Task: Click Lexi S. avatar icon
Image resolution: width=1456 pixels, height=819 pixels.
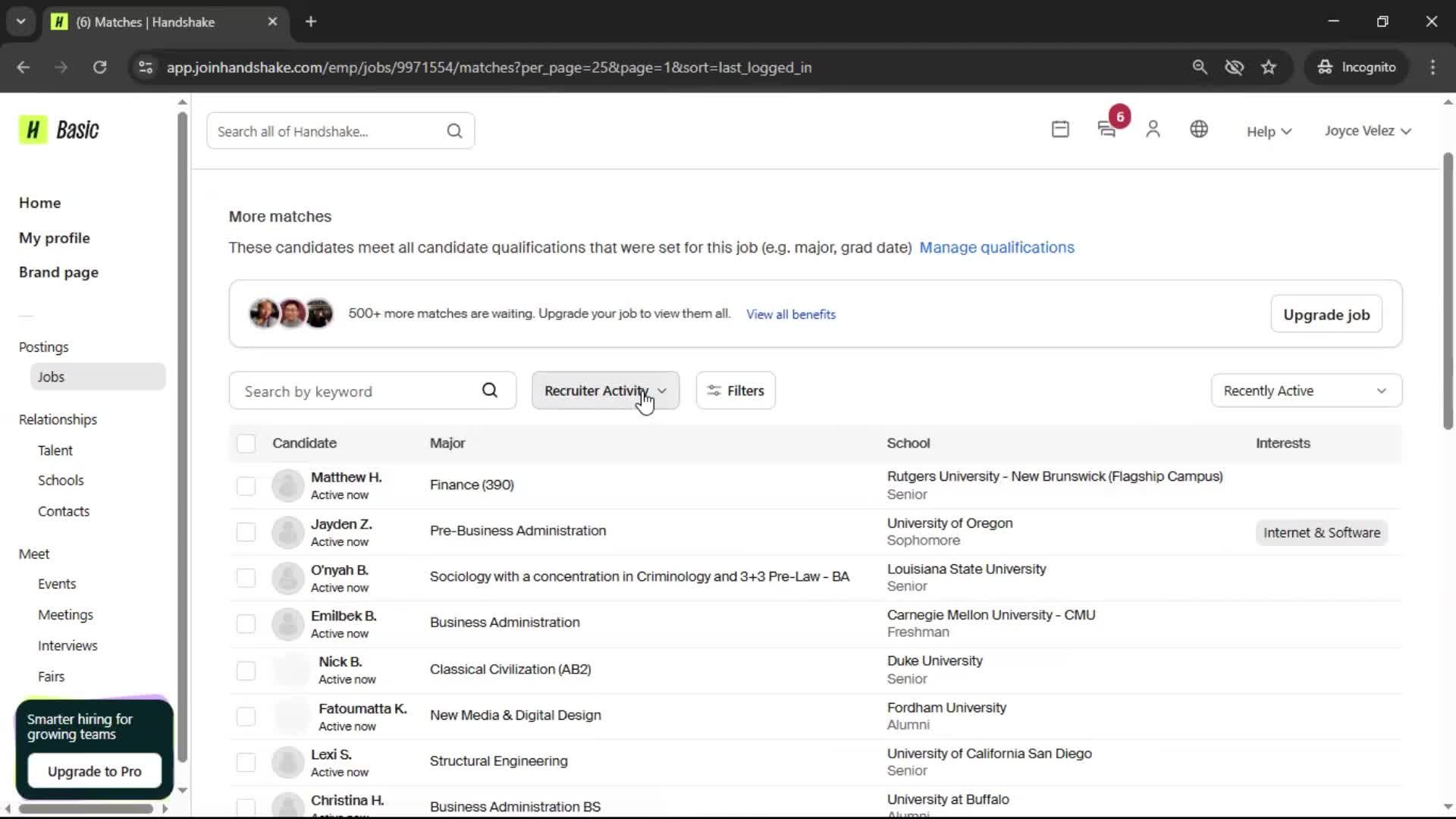Action: pyautogui.click(x=288, y=762)
